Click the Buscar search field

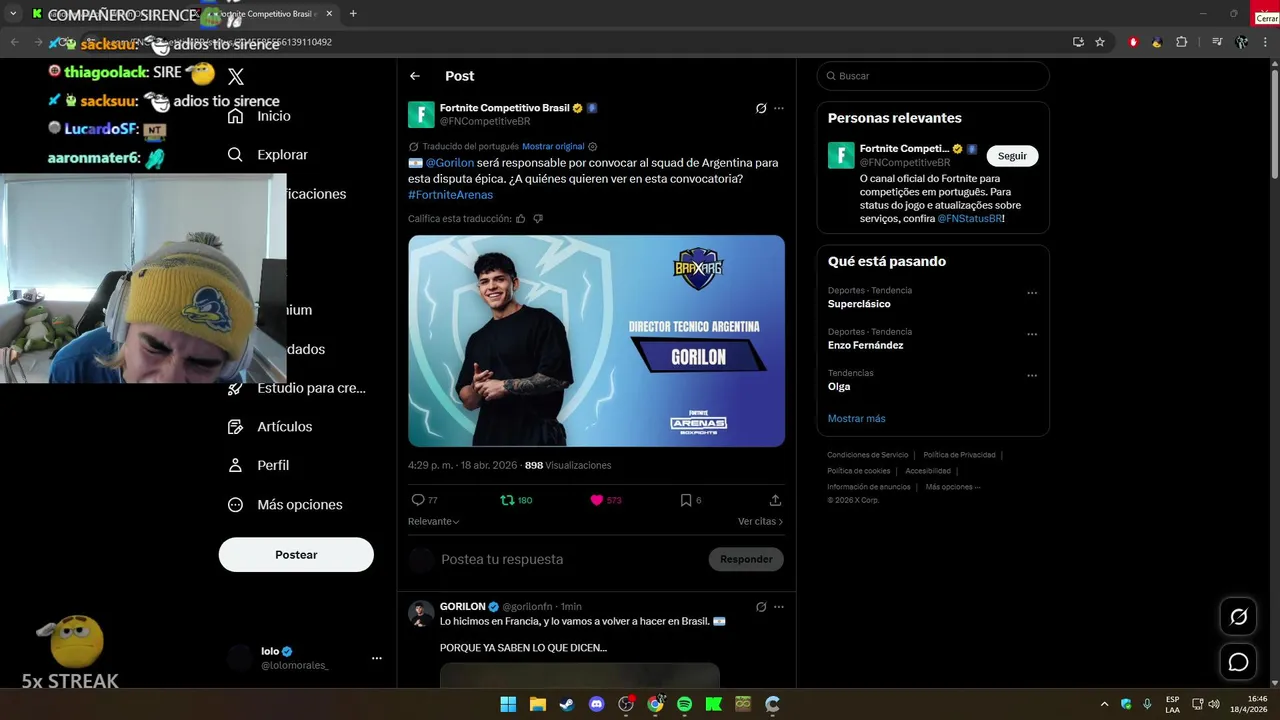click(x=933, y=76)
